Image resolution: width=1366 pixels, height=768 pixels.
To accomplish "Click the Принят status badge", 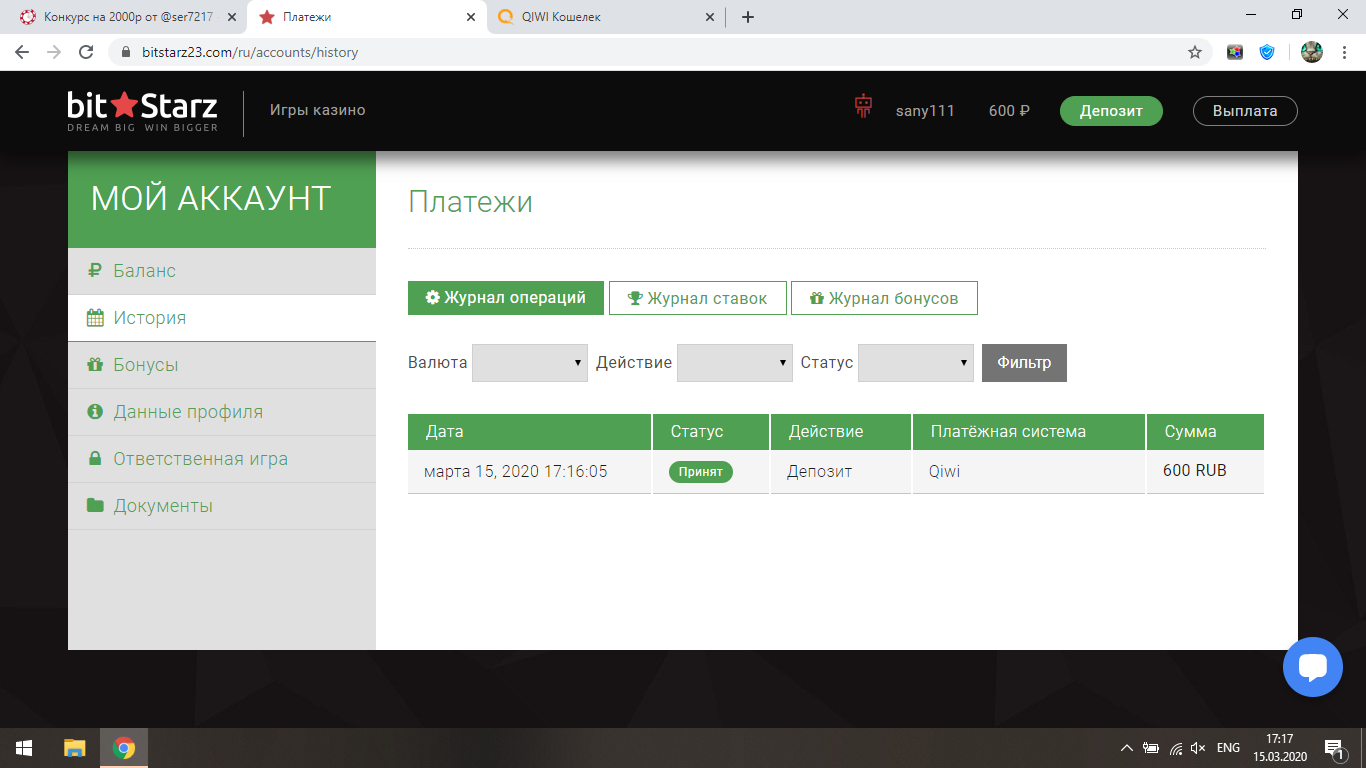I will pyautogui.click(x=701, y=471).
